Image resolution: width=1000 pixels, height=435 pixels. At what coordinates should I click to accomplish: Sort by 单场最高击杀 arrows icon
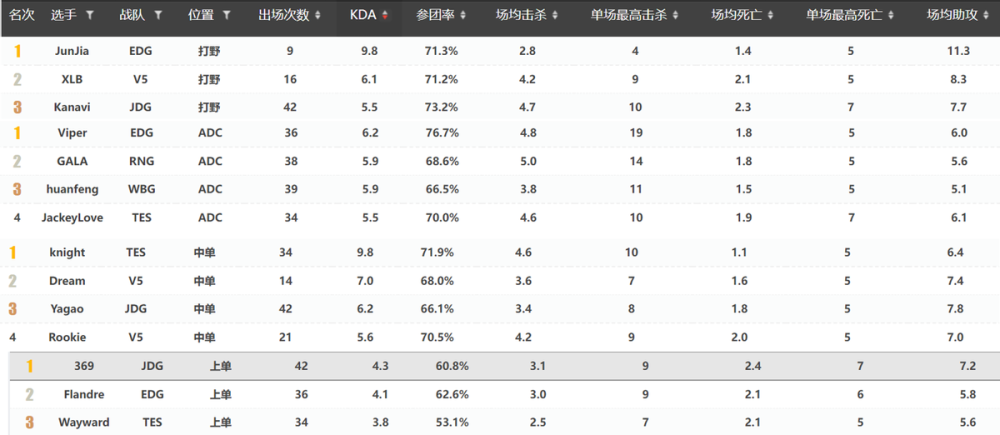click(675, 16)
